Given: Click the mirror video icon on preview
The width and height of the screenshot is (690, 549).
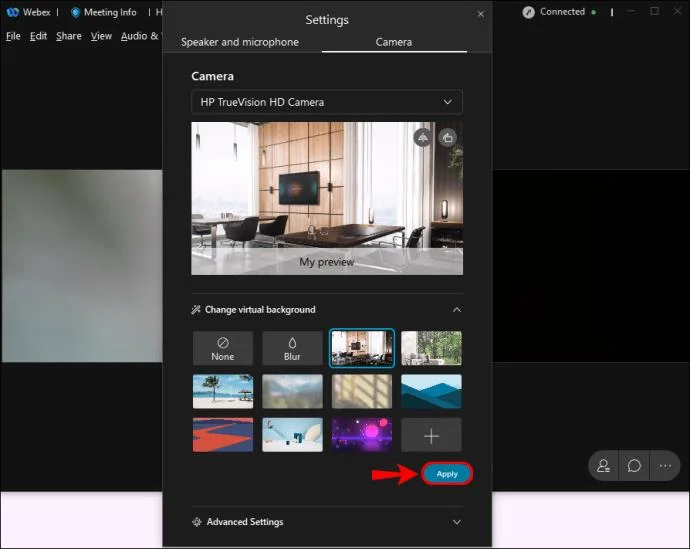Looking at the screenshot, I should click(422, 138).
